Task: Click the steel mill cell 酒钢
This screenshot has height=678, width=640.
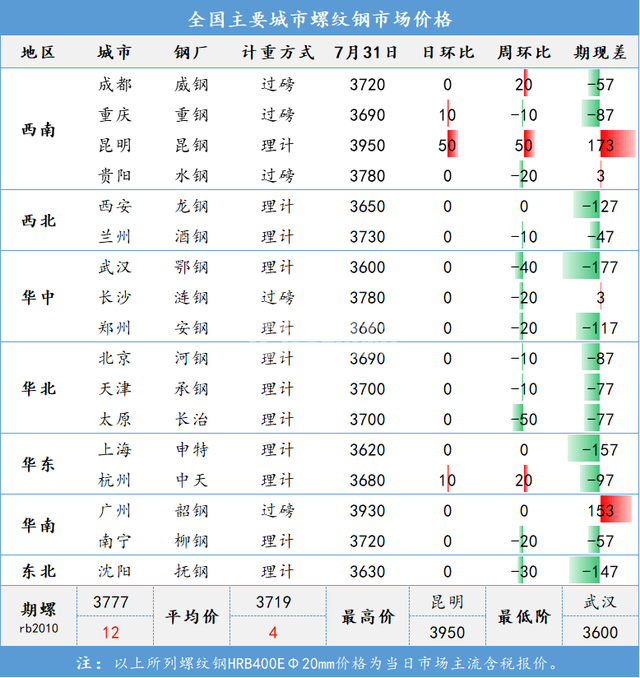Action: click(x=191, y=237)
